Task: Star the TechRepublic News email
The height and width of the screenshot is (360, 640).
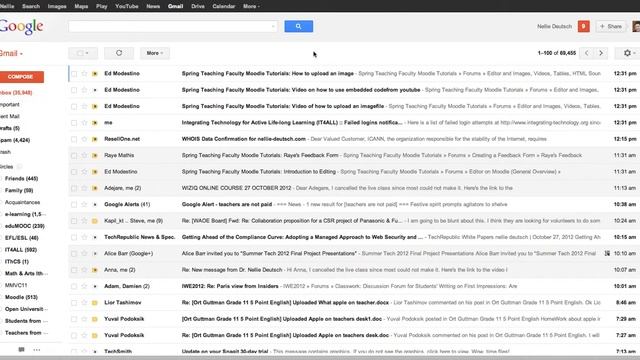Action: tap(84, 237)
